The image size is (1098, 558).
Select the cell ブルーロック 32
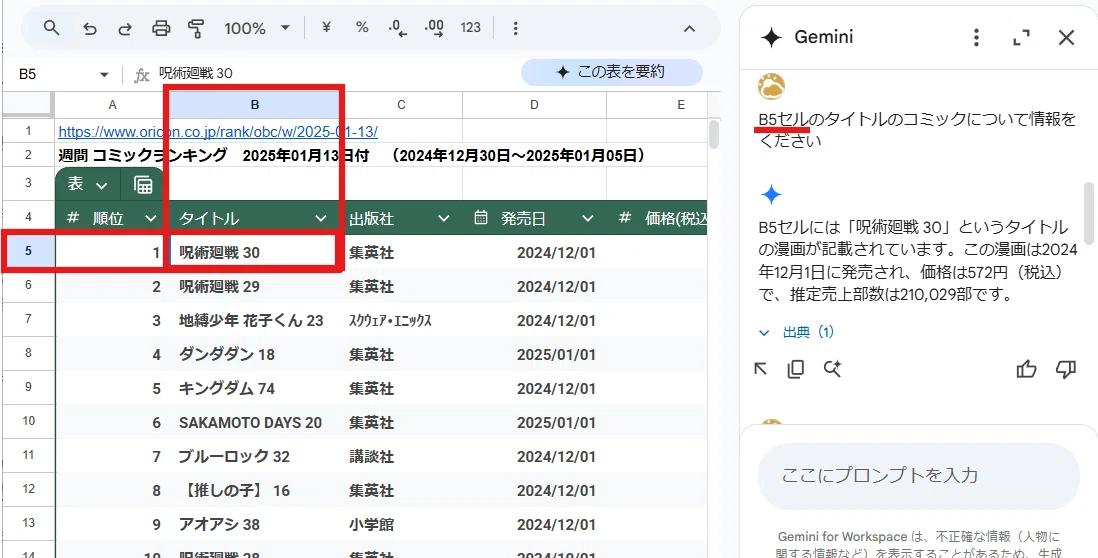pyautogui.click(x=255, y=457)
